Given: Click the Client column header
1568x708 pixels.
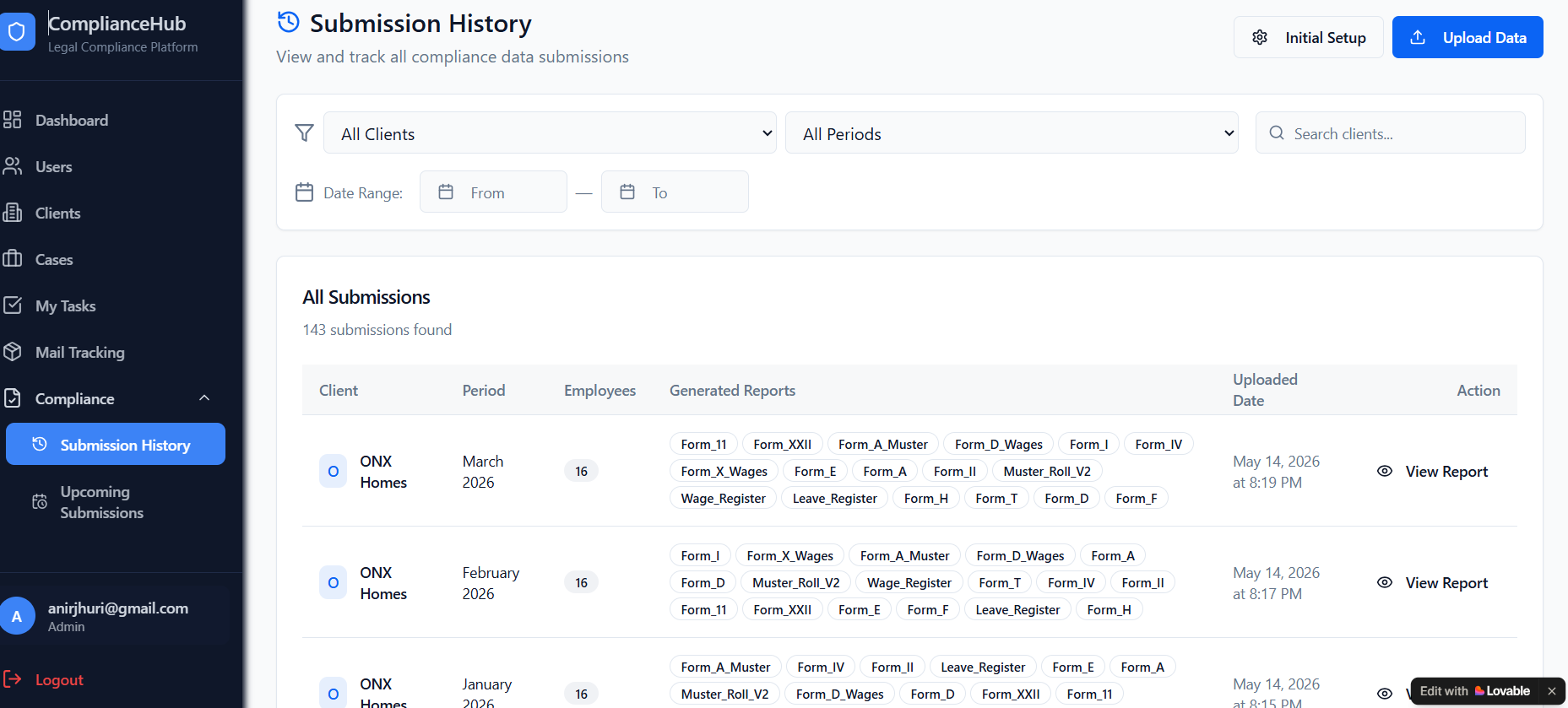Looking at the screenshot, I should click(x=339, y=390).
